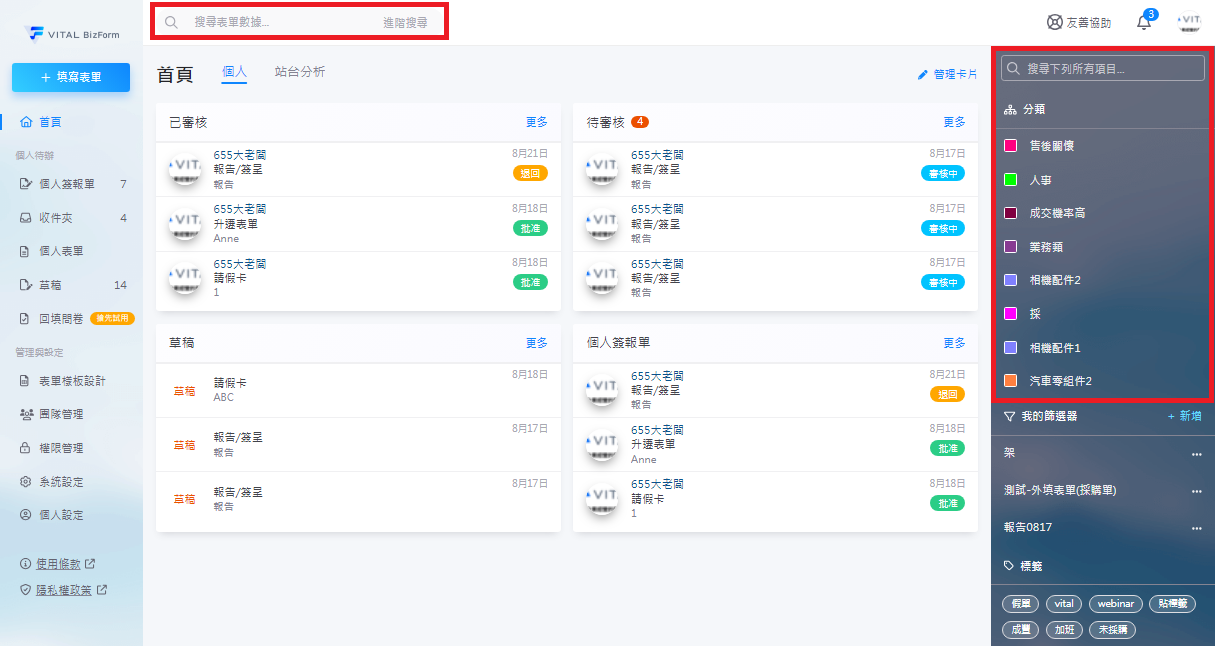Click the 首頁 home sidebar icon
This screenshot has width=1215, height=646.
27,122
